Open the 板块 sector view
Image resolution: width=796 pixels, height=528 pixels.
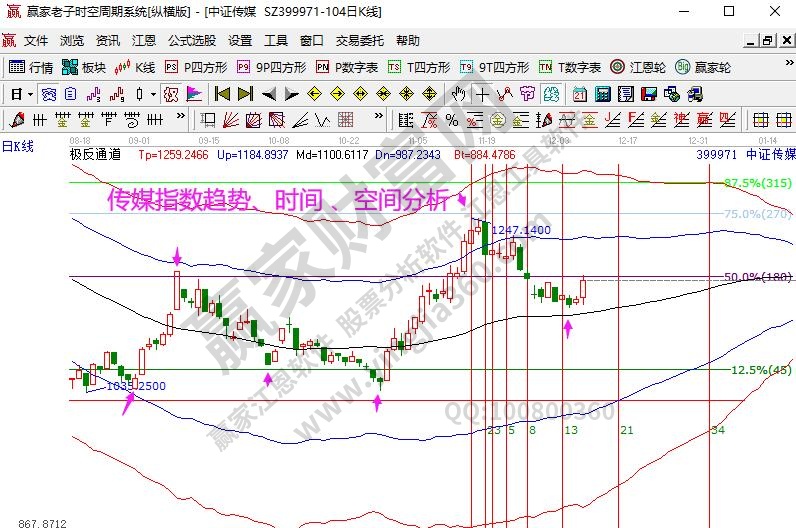point(84,67)
